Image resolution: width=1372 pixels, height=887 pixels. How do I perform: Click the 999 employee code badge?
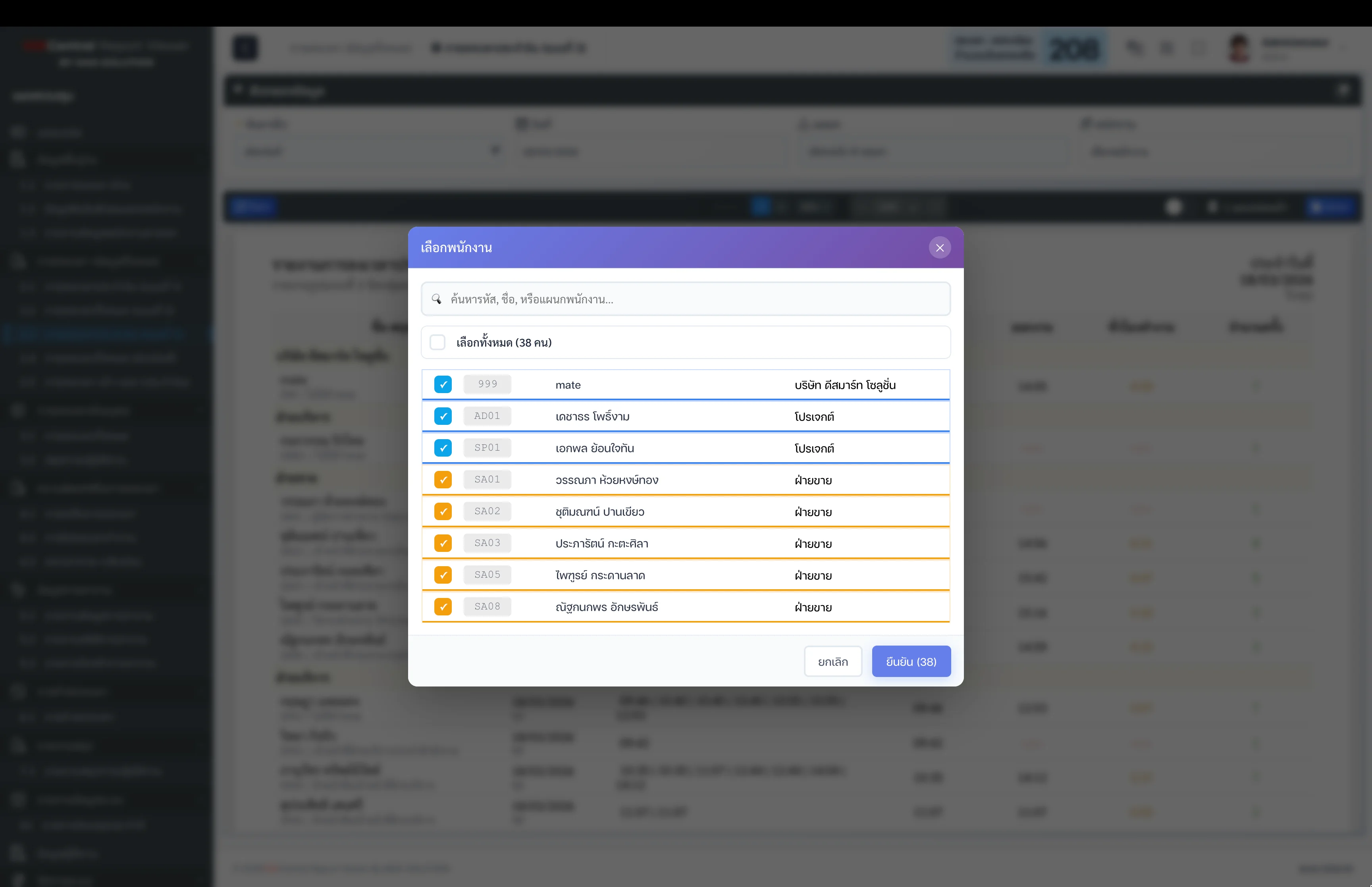[487, 384]
